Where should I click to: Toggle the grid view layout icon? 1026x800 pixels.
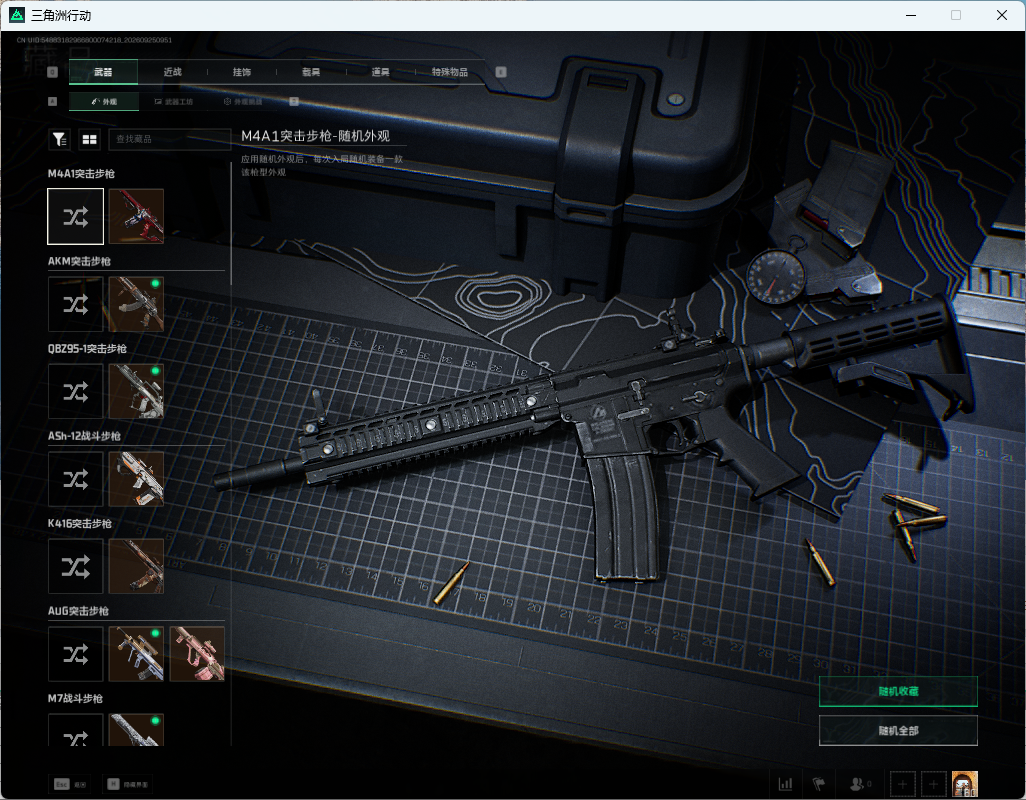tap(89, 139)
